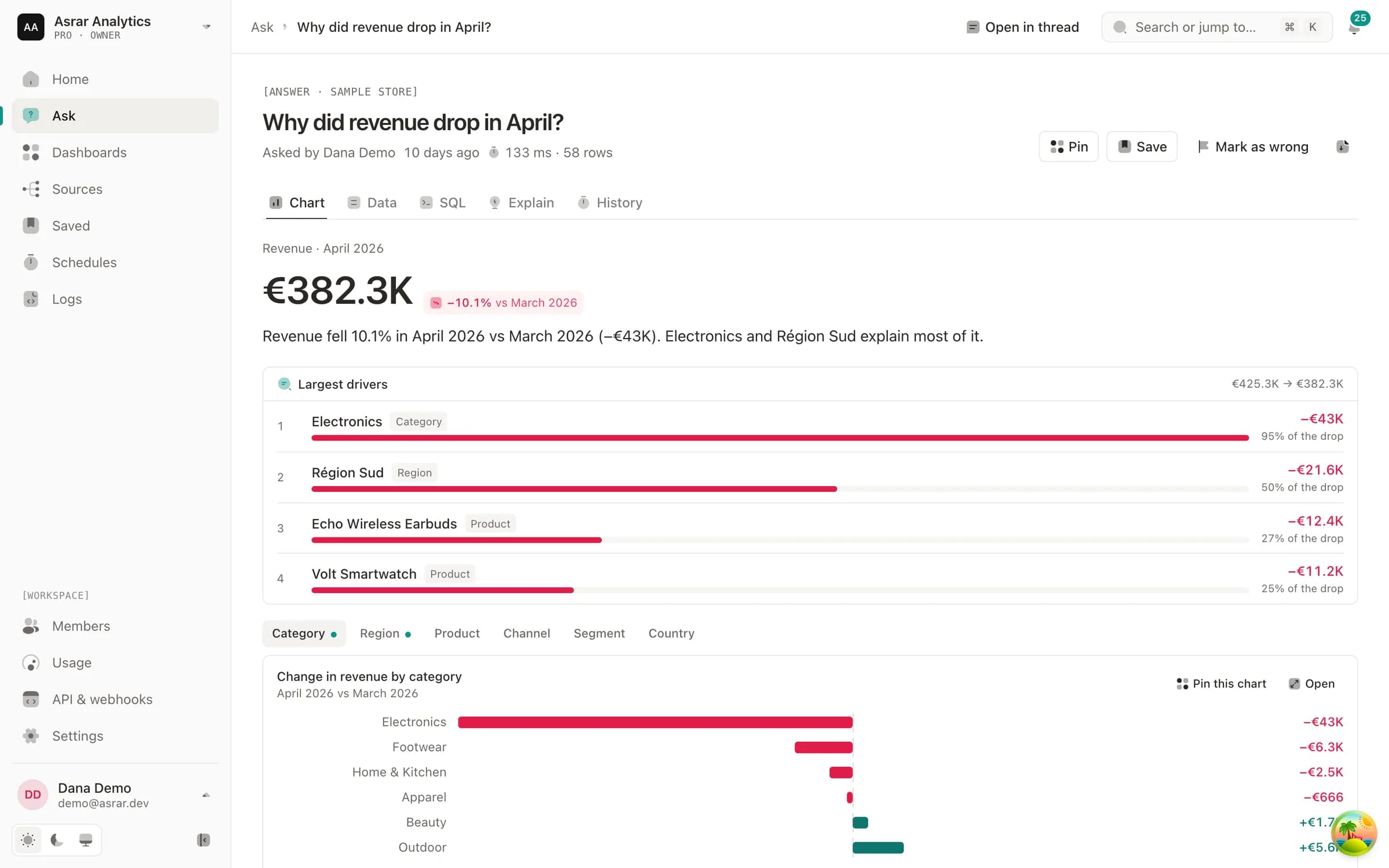Open Schedules page

115,262
